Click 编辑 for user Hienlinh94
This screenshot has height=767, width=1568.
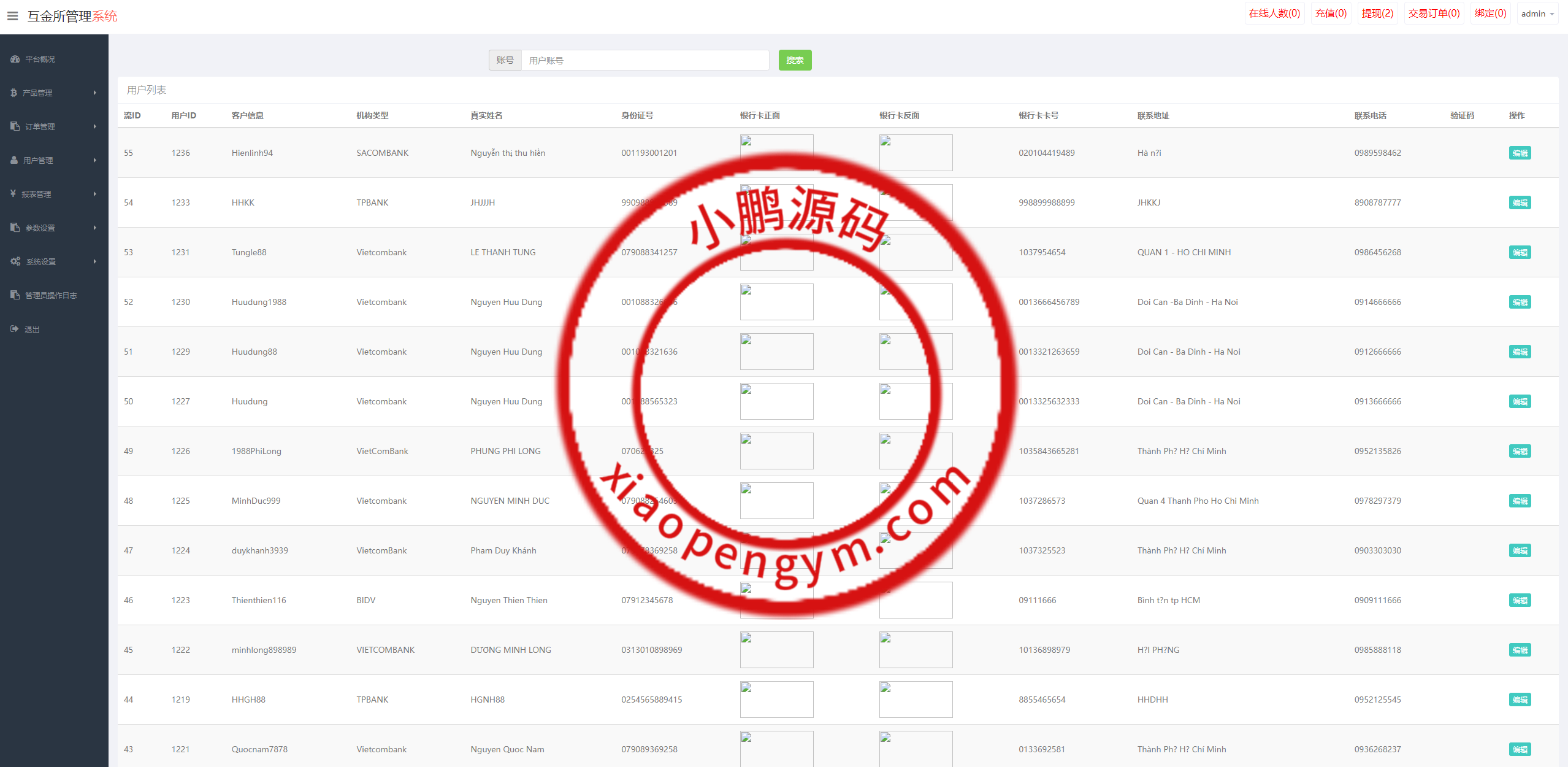coord(1519,153)
